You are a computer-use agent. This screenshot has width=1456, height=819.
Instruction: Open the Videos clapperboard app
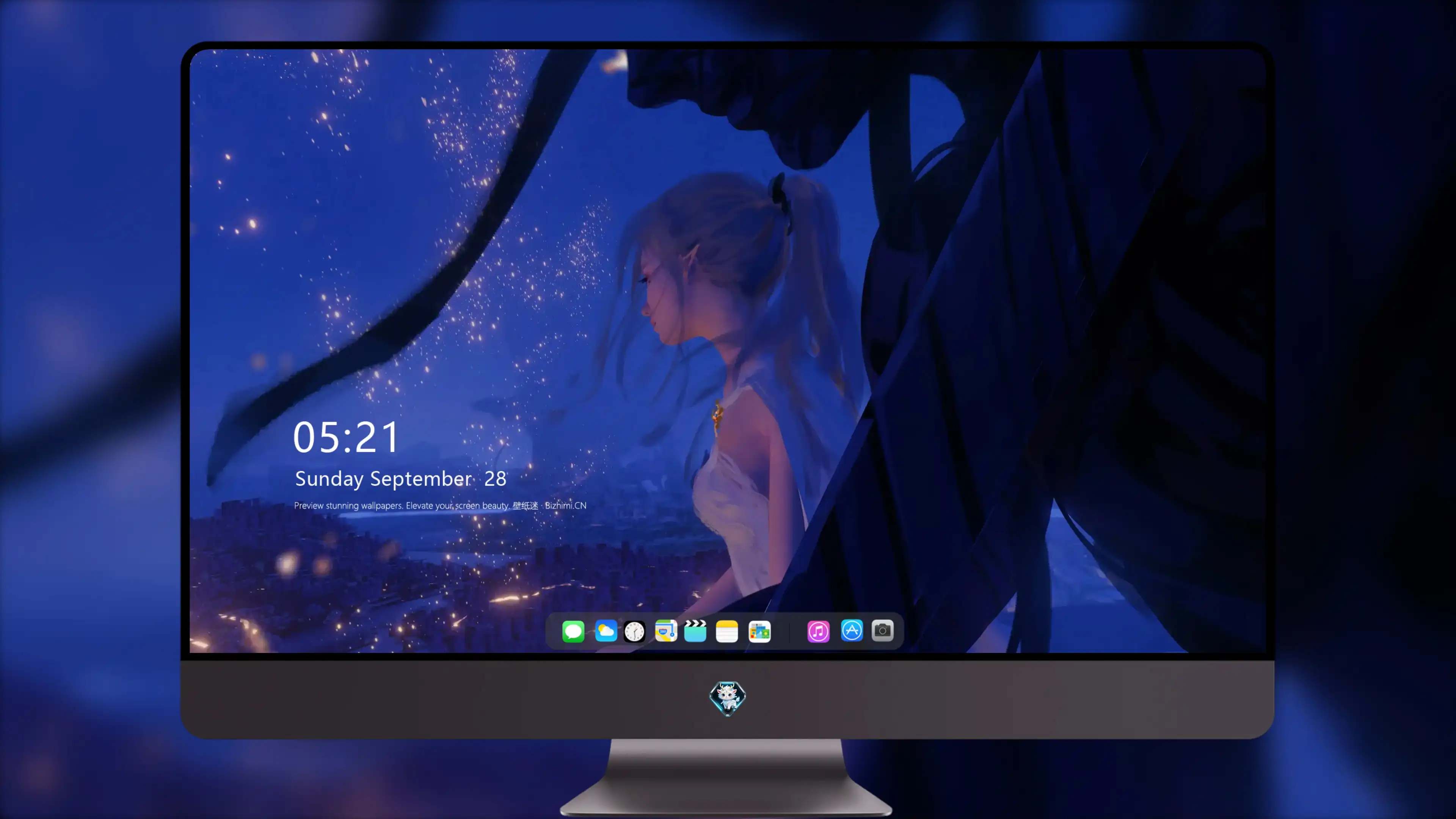(x=695, y=631)
